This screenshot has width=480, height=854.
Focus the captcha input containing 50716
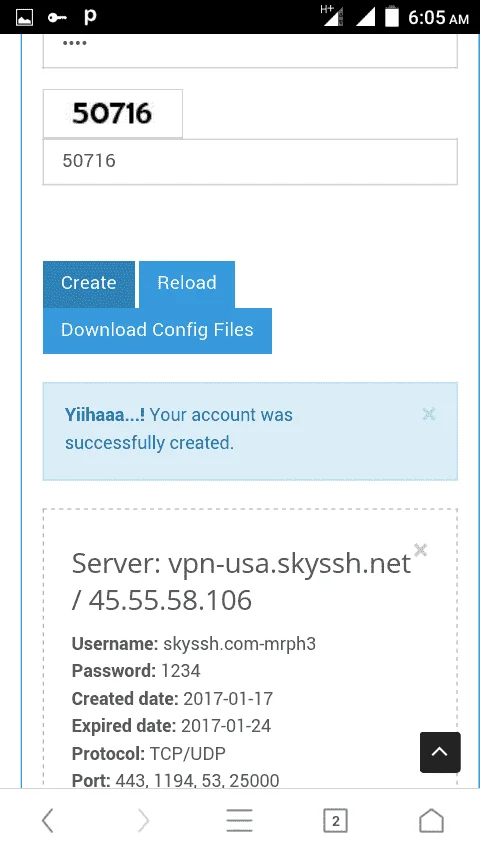(x=250, y=162)
